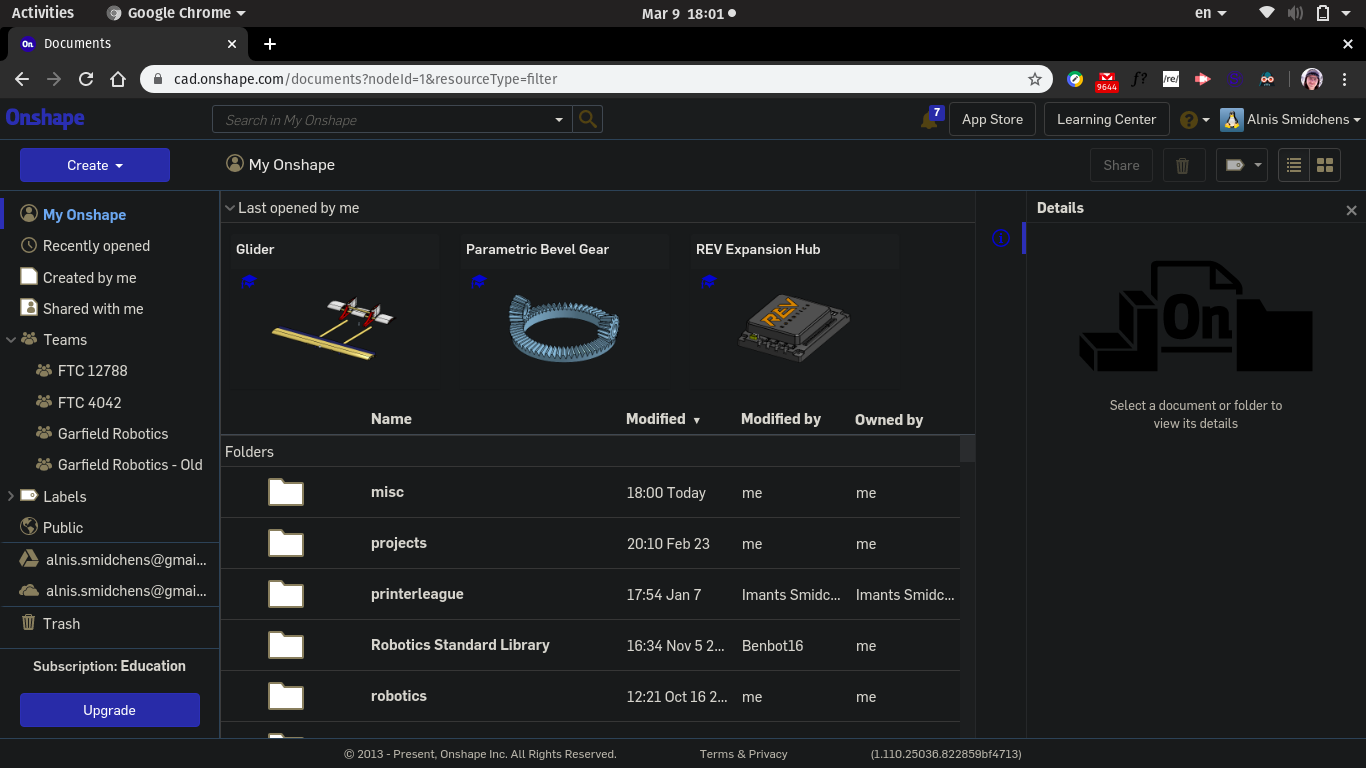1366x768 pixels.
Task: Open Activities overview
Action: click(43, 13)
